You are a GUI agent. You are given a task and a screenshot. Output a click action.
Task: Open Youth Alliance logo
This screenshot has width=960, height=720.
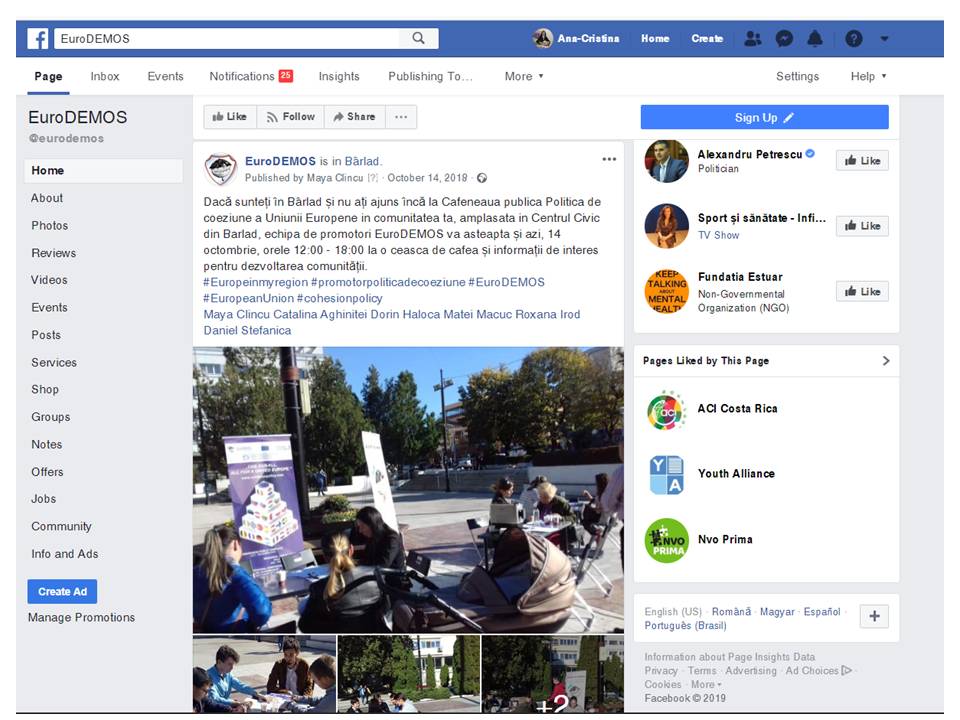pos(667,474)
